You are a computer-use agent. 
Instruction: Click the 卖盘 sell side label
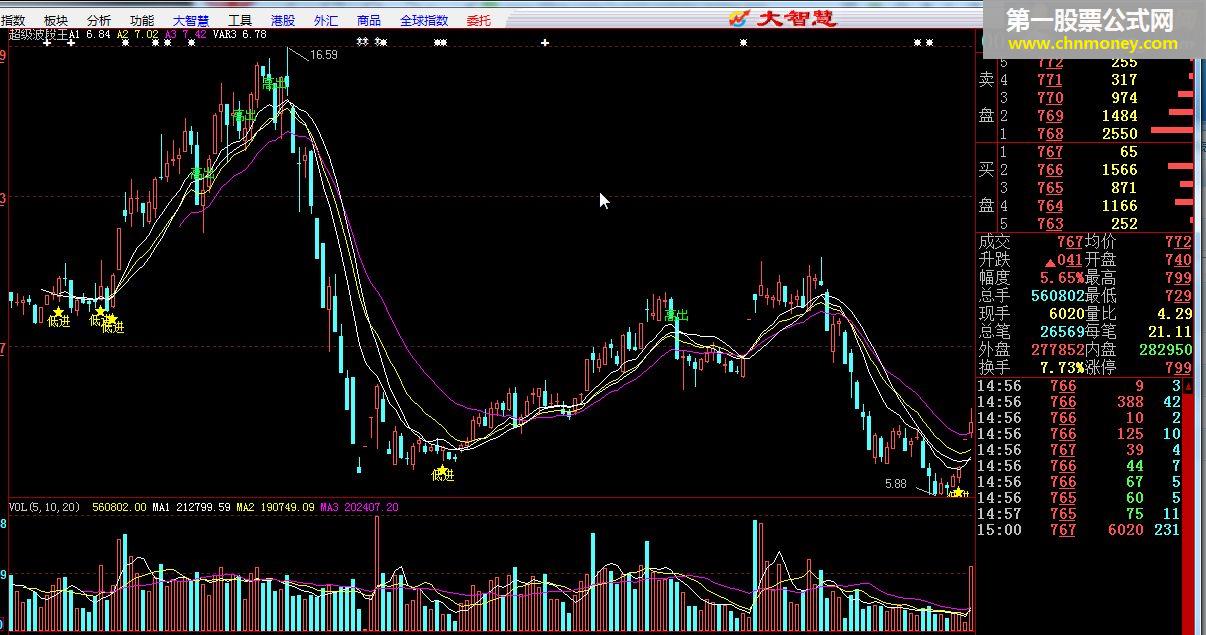986,97
